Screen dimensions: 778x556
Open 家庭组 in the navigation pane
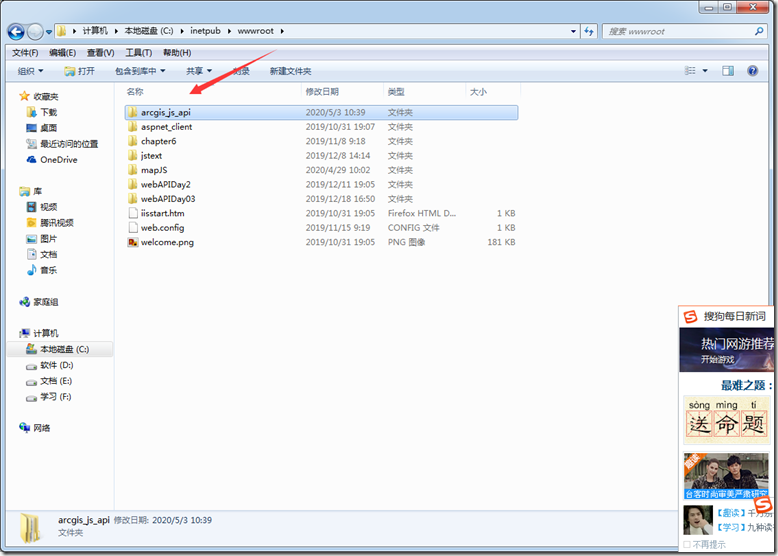click(x=39, y=302)
